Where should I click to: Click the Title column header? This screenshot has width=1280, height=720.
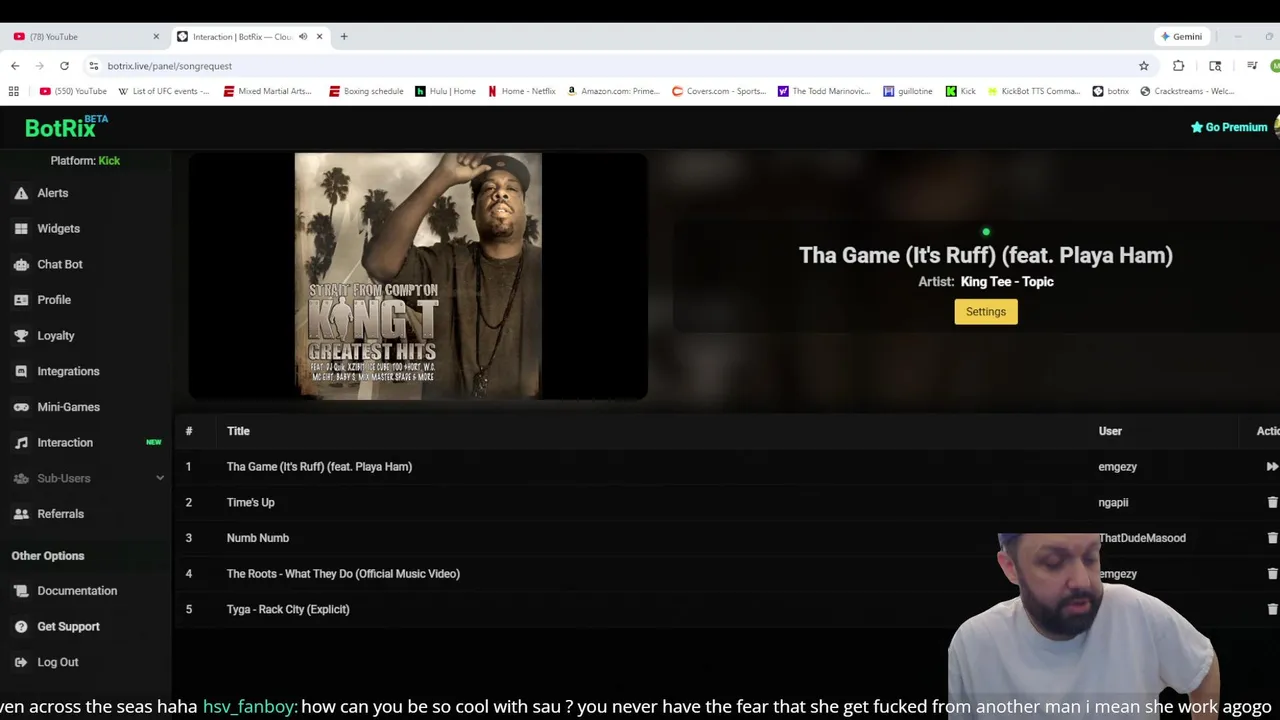[x=238, y=431]
